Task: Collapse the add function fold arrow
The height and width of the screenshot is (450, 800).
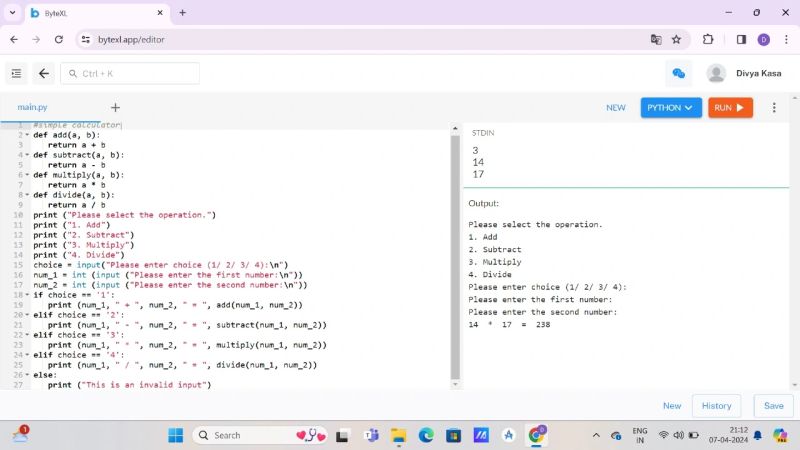Action: pyautogui.click(x=27, y=134)
